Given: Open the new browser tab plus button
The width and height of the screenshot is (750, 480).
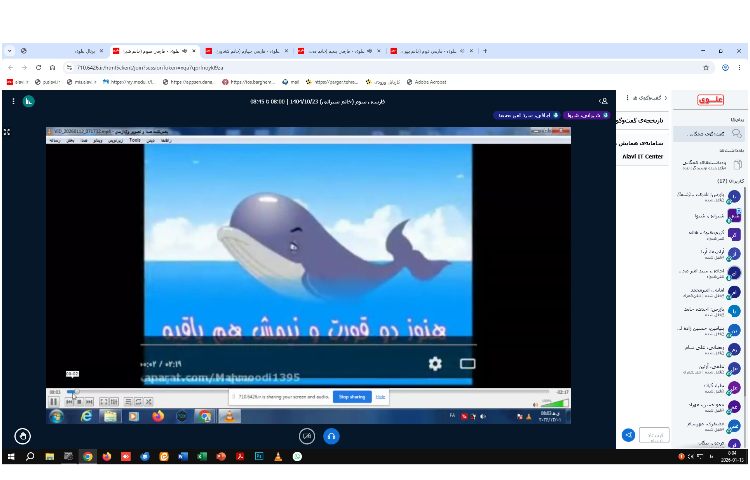Looking at the screenshot, I should [485, 50].
